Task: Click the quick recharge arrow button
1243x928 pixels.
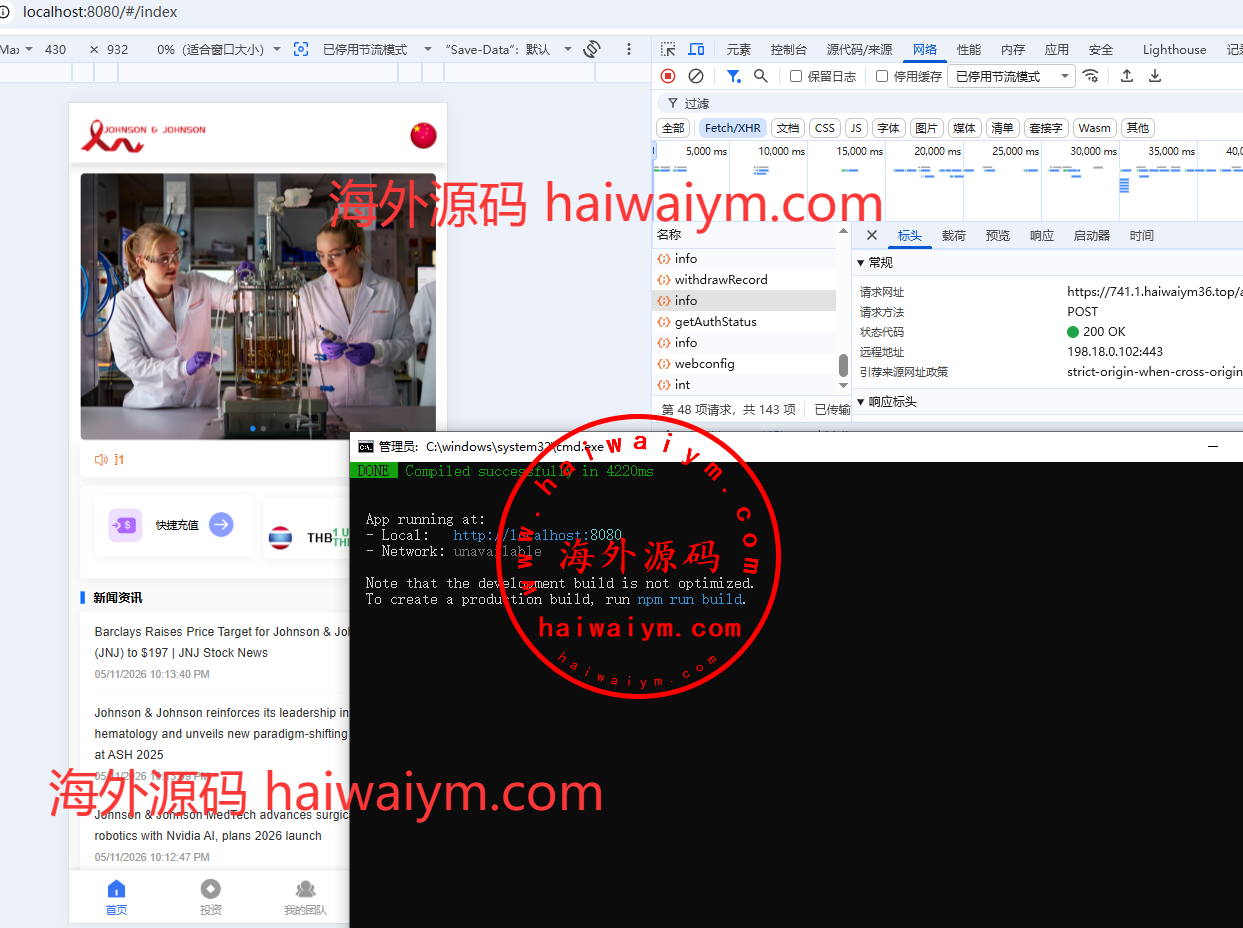Action: tap(222, 524)
